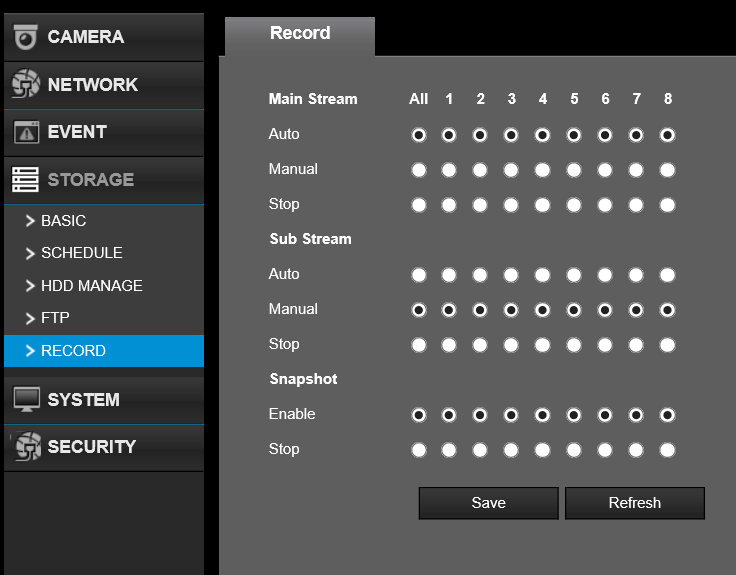Viewport: 736px width, 575px height.
Task: Collapse the STORAGE menu section
Action: coord(104,180)
